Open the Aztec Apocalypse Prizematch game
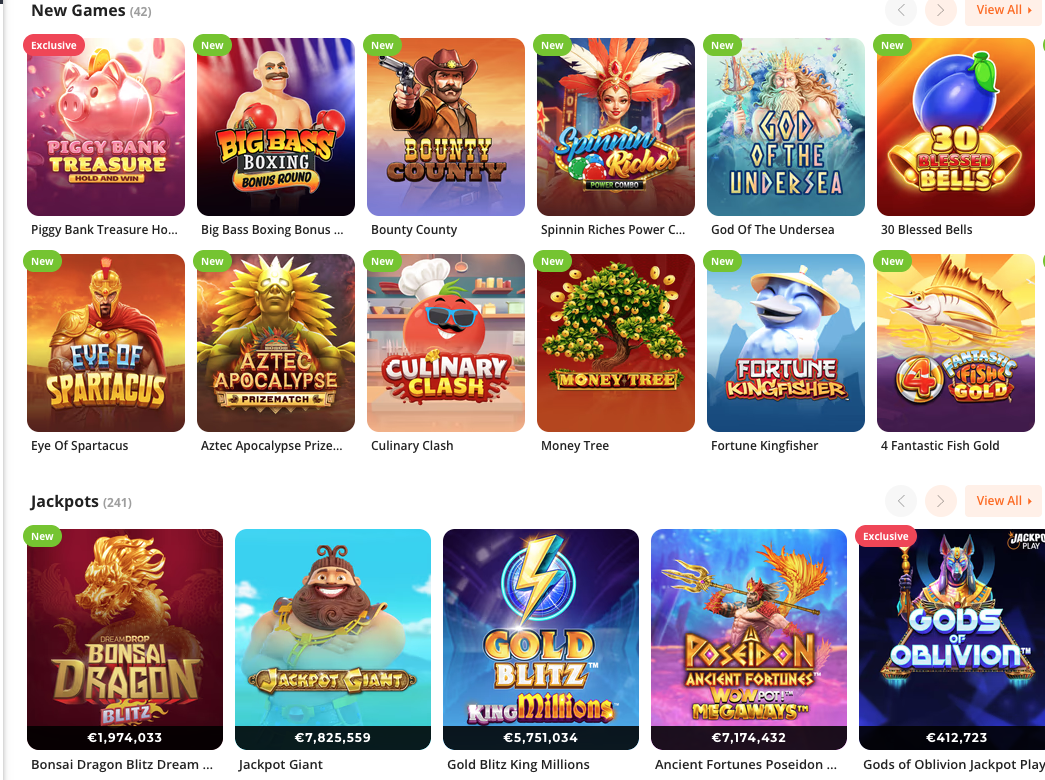Image resolution: width=1045 pixels, height=780 pixels. [276, 343]
